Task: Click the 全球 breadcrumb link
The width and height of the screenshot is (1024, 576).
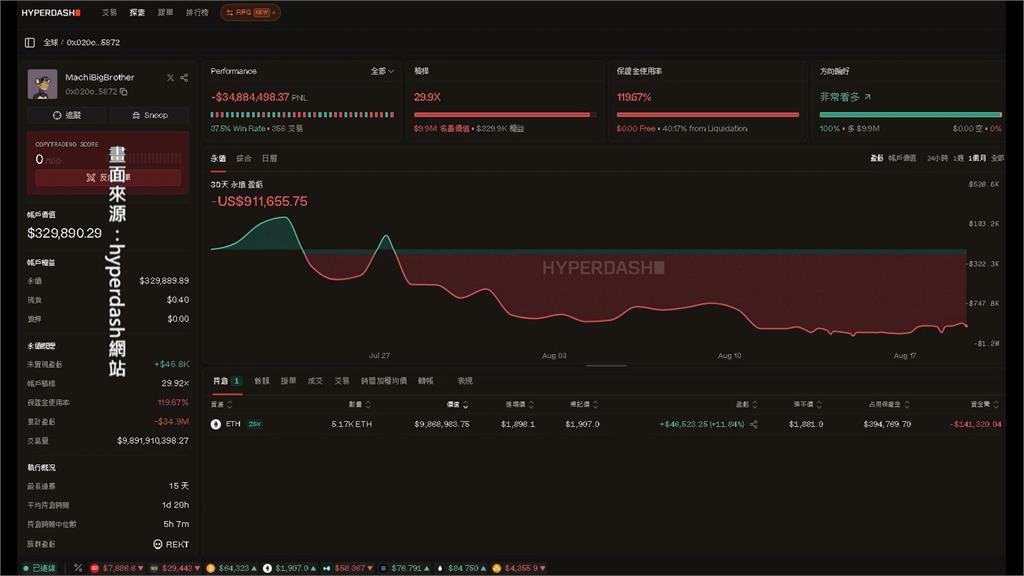Action: coord(50,42)
